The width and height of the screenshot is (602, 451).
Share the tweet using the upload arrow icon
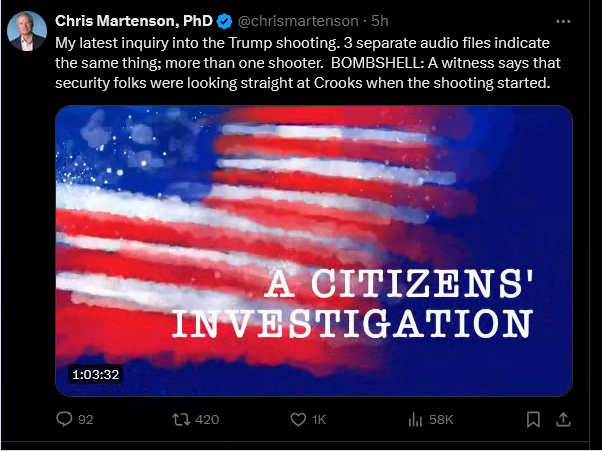click(x=563, y=419)
